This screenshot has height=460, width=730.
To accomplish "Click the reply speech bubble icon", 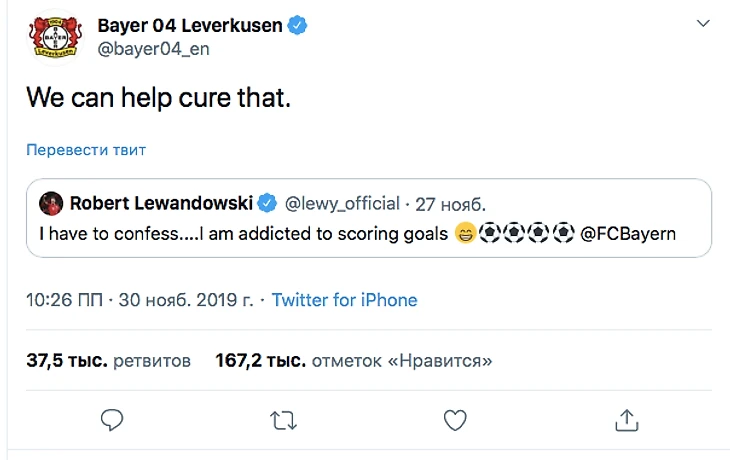I will point(112,420).
